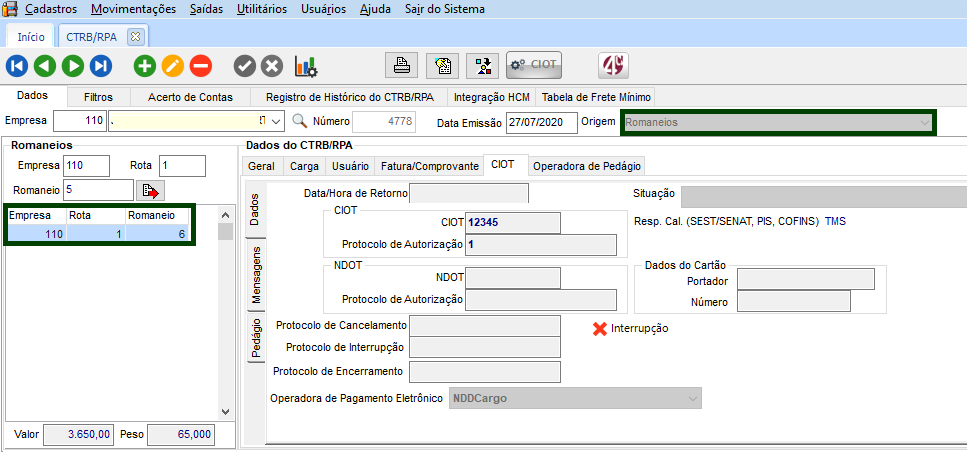Open the Acerto de Contas tab

click(191, 97)
